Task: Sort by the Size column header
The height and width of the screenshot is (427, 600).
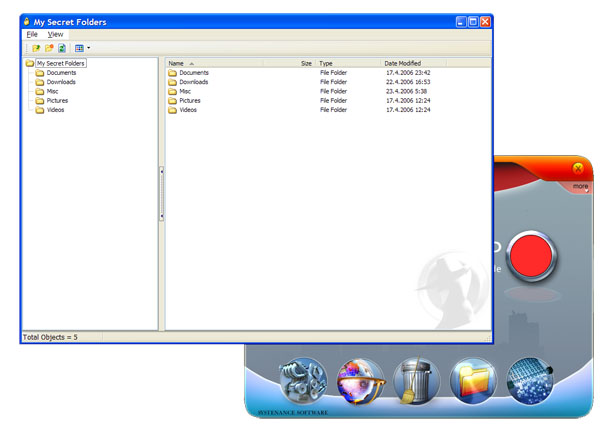Action: click(289, 63)
